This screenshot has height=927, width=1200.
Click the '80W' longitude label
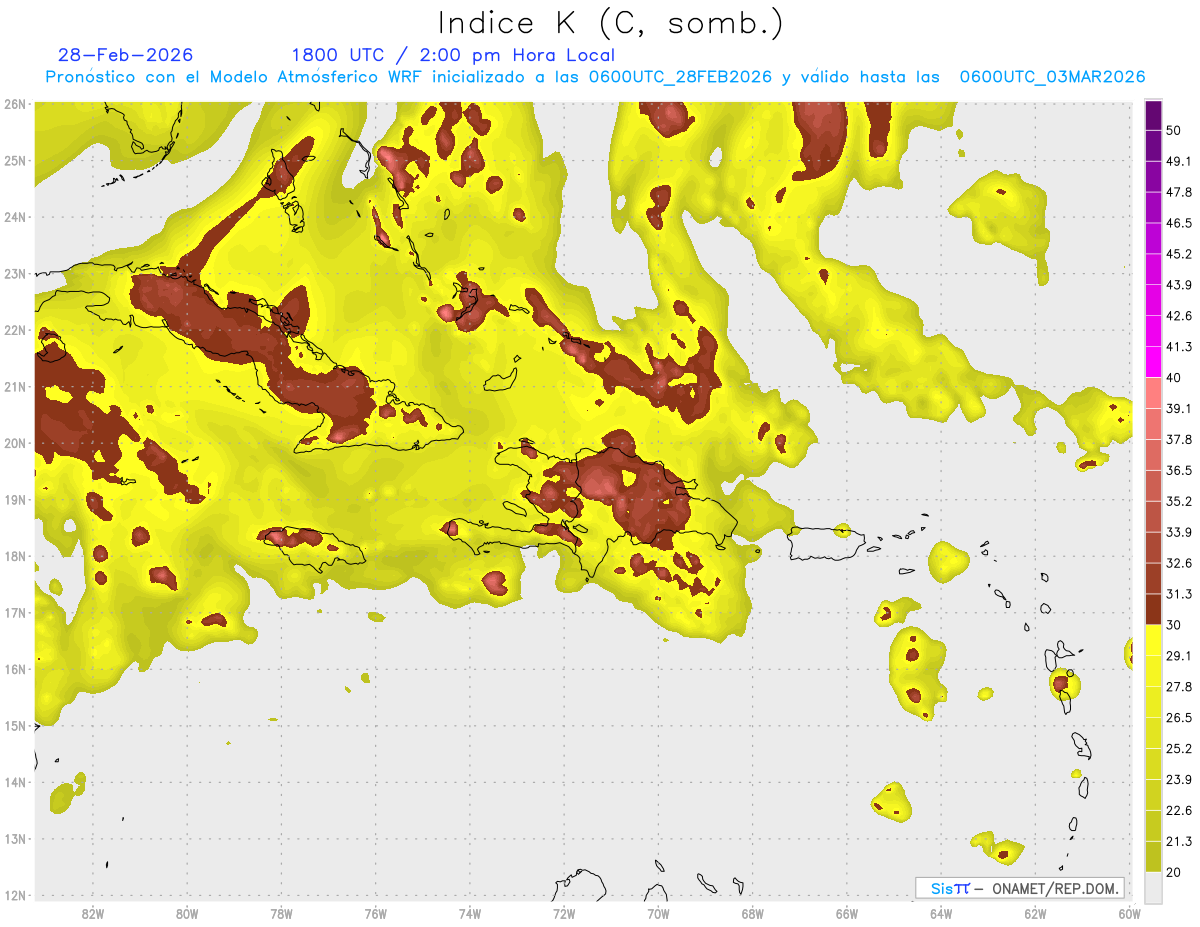click(x=186, y=913)
